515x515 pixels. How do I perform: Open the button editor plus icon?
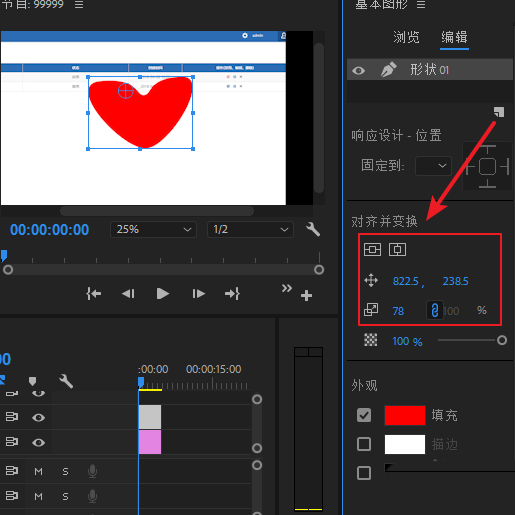(x=306, y=295)
